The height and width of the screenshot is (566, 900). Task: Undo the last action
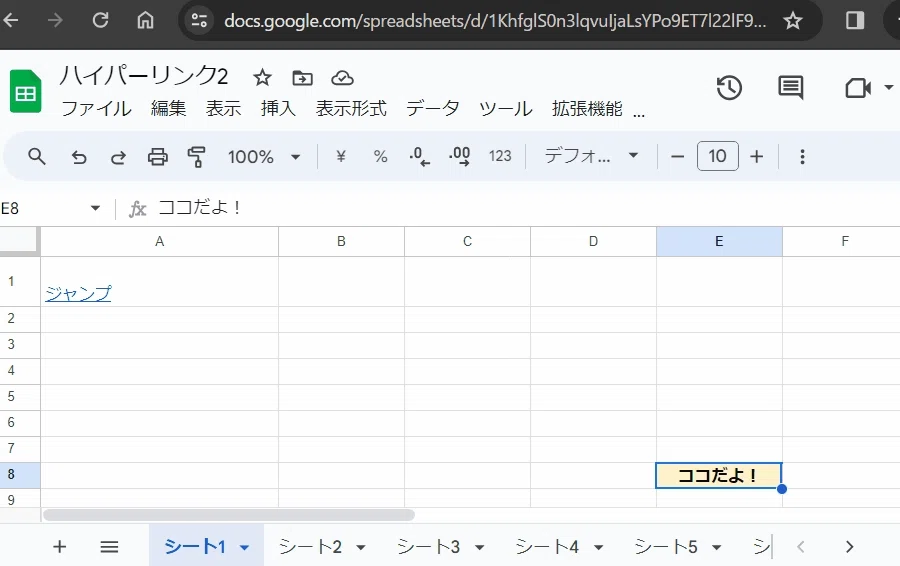[79, 156]
